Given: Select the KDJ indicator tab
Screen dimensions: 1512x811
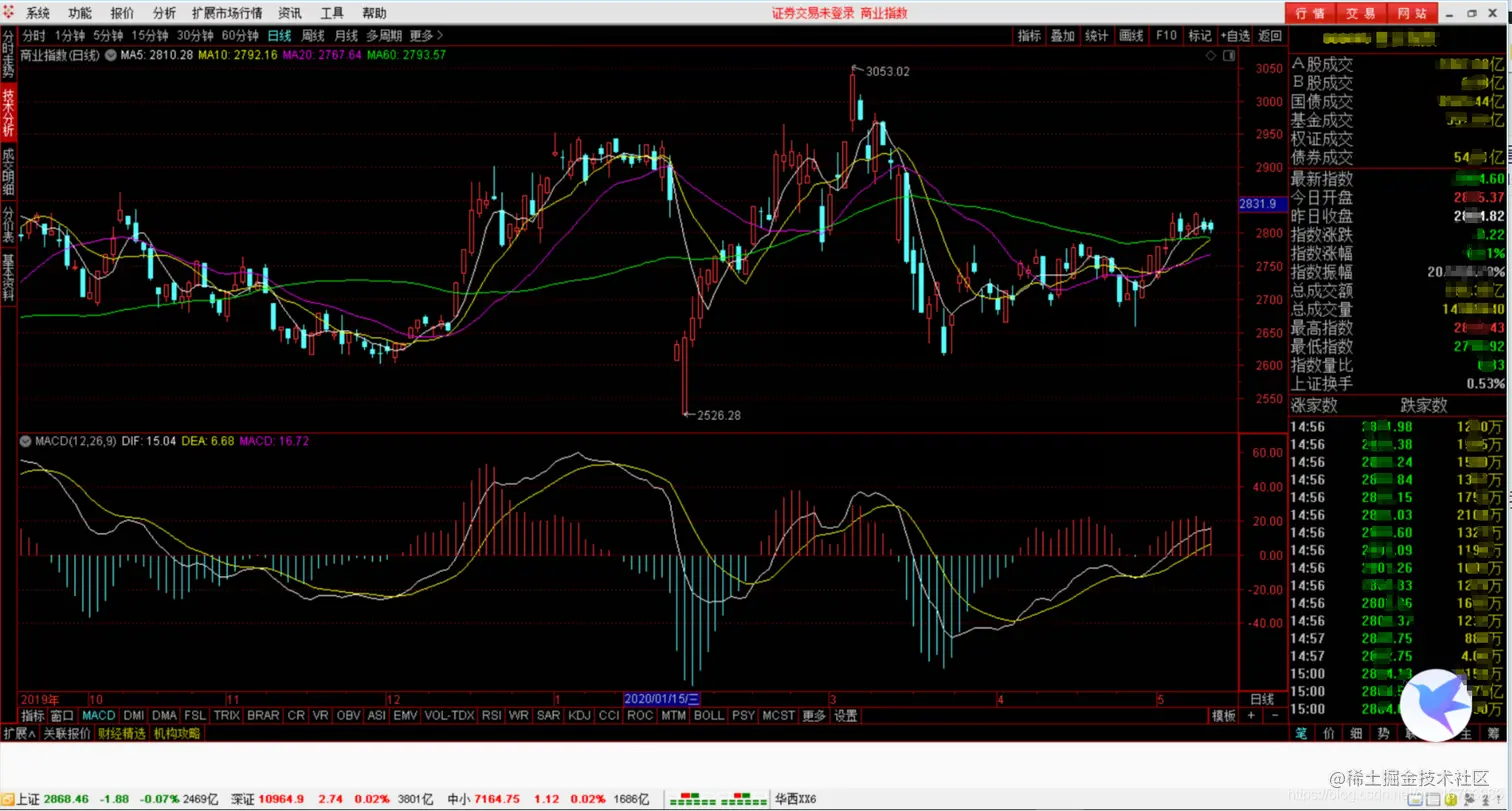Looking at the screenshot, I should point(579,716).
